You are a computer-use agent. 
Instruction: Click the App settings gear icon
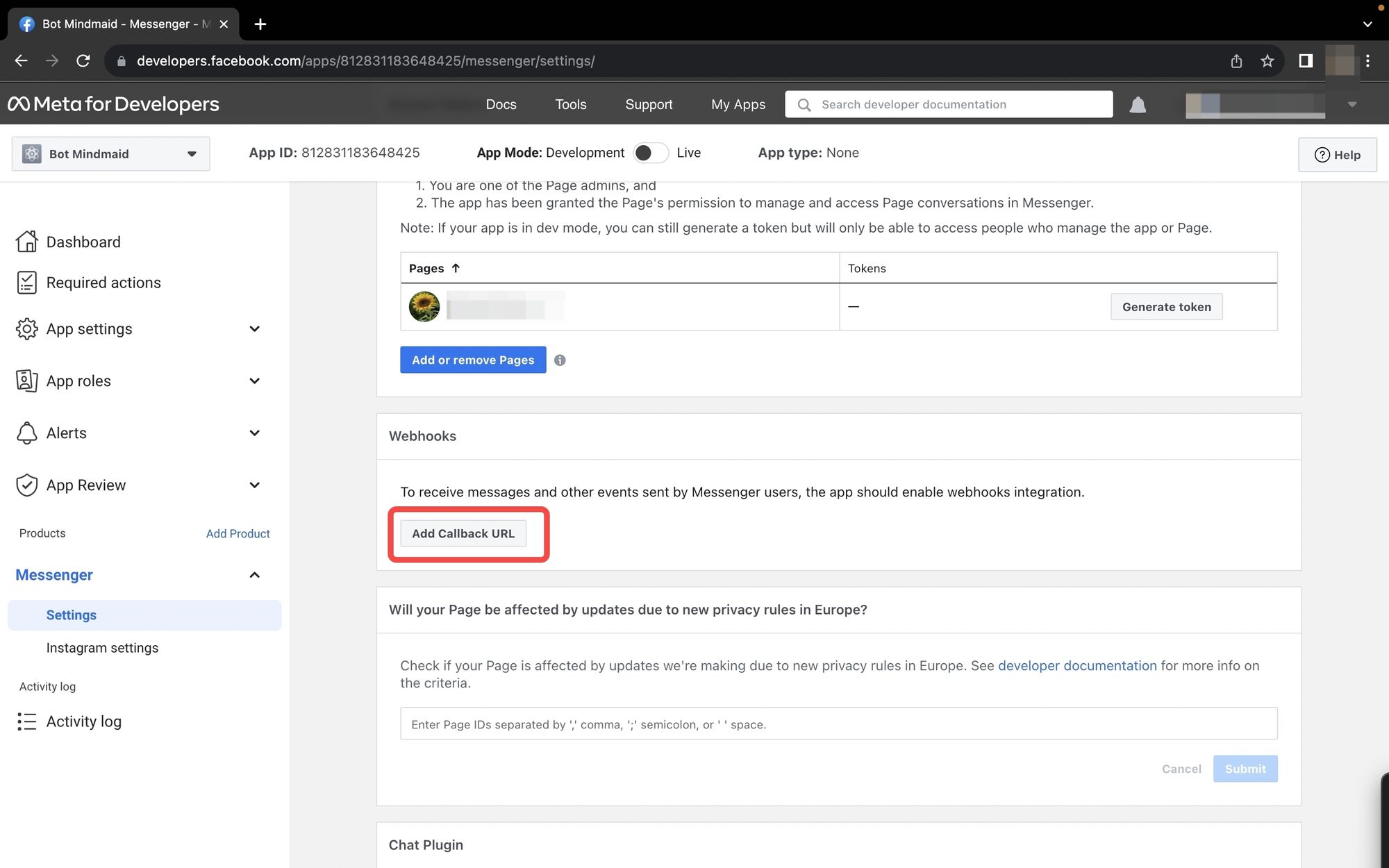coord(26,328)
